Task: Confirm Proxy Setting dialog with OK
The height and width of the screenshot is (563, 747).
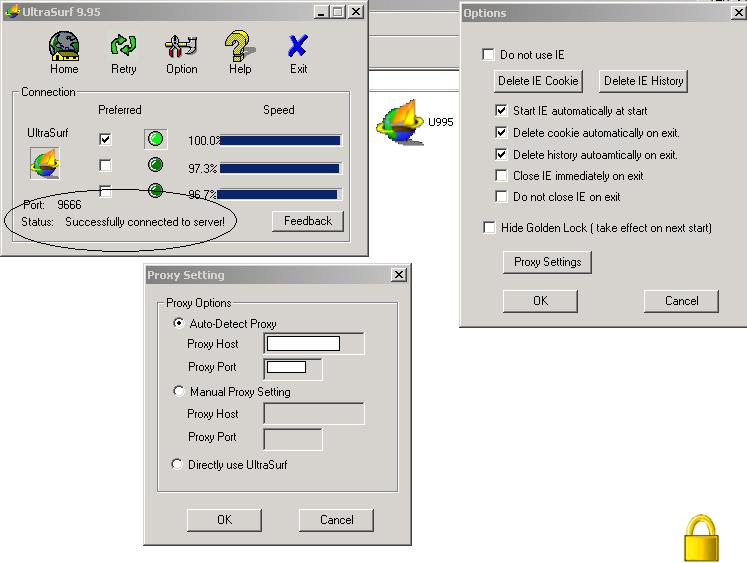Action: click(x=224, y=520)
